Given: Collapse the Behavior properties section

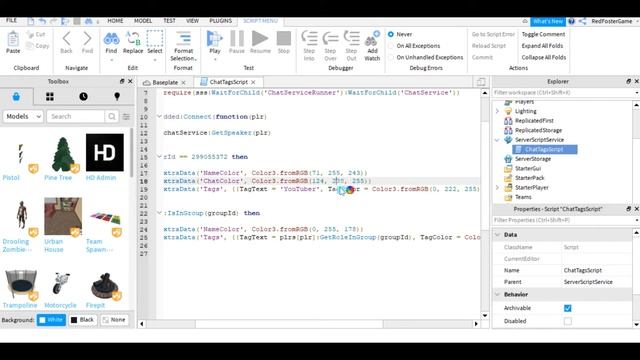Looking at the screenshot, I should click(x=498, y=294).
